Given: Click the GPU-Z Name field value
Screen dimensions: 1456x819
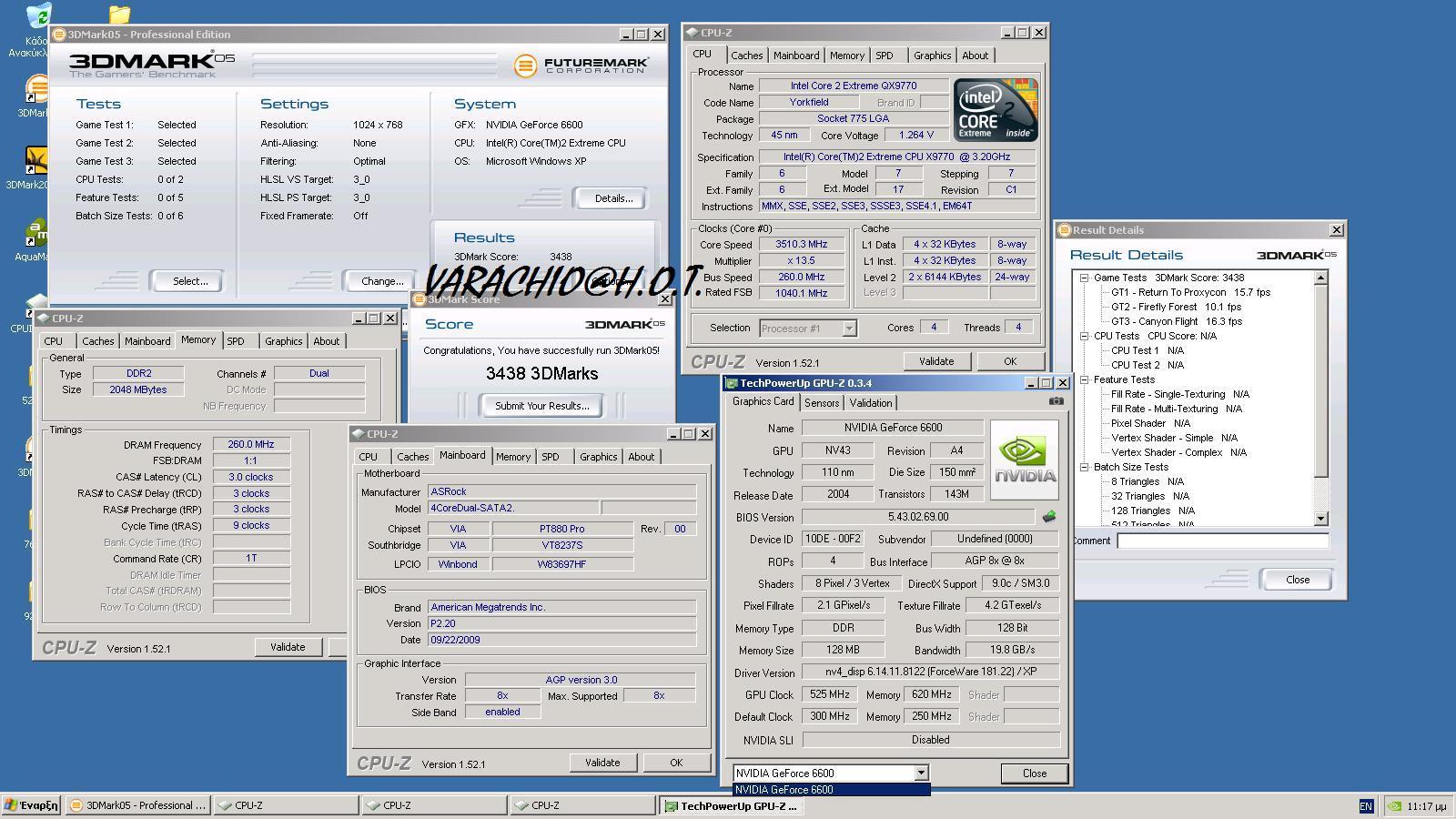Looking at the screenshot, I should pos(892,428).
